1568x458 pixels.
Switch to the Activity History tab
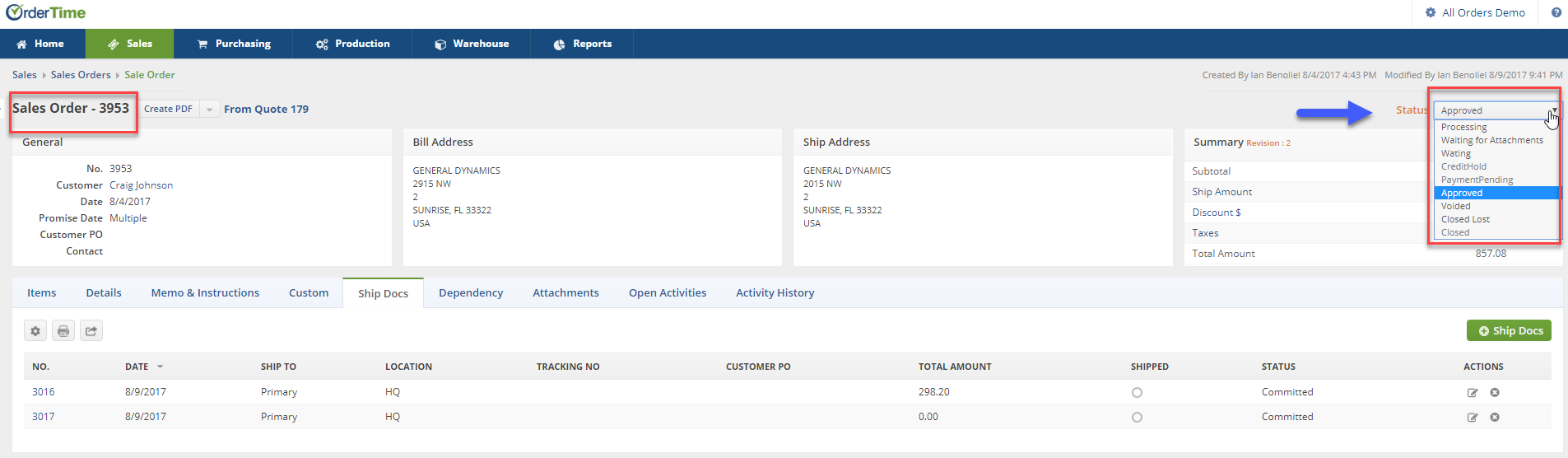[x=775, y=292]
